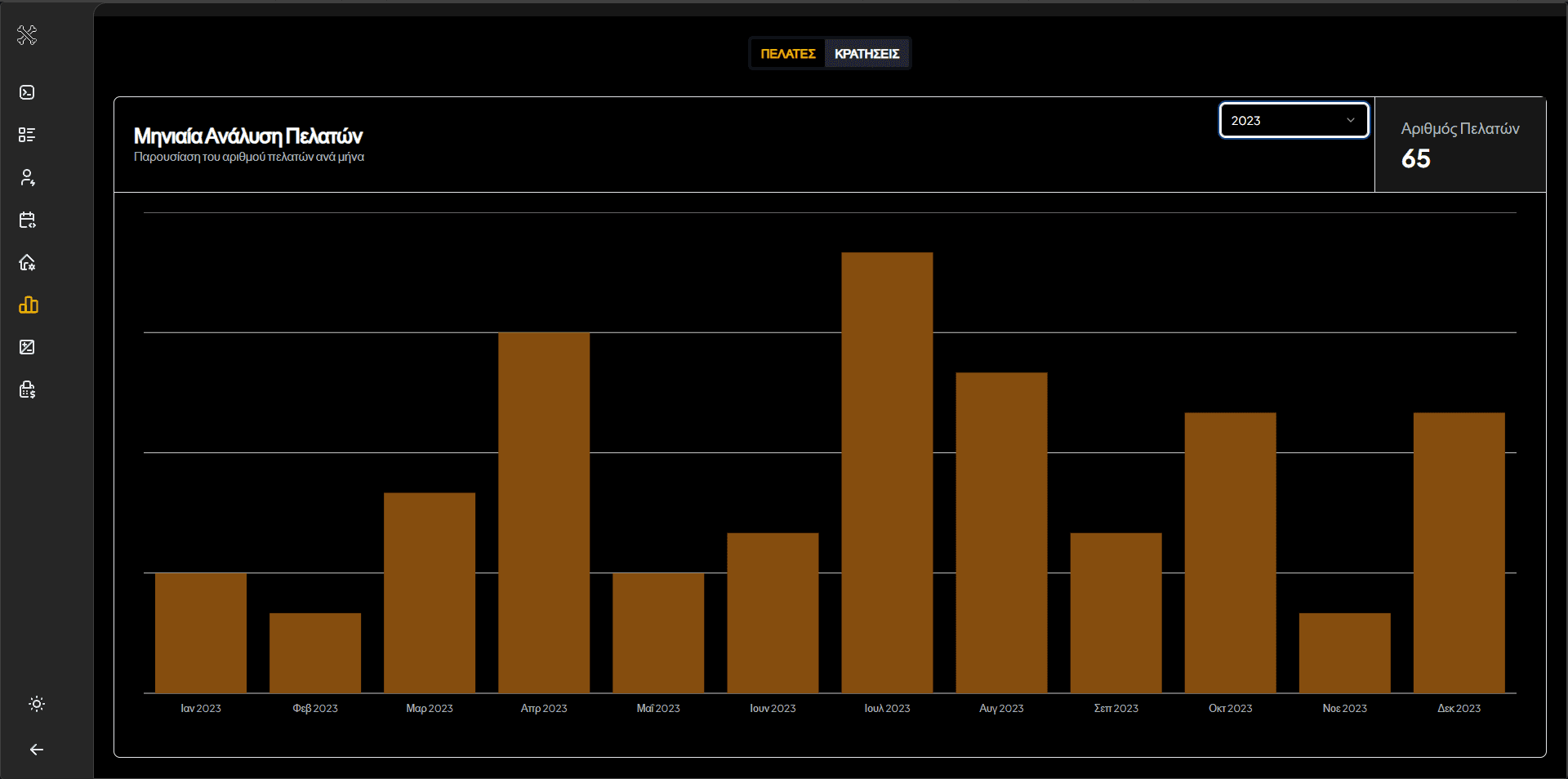
Task: Expand the year selector chevron arrow
Action: [1351, 120]
